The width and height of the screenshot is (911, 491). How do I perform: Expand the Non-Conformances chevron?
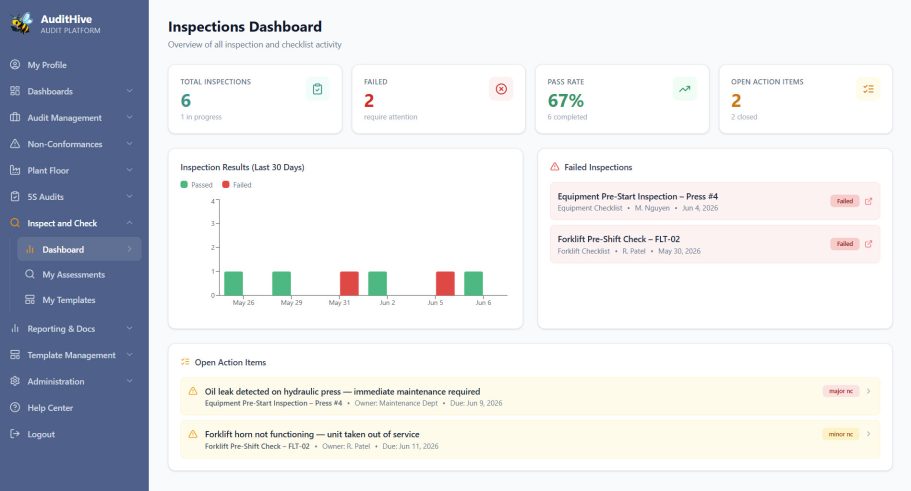130,144
